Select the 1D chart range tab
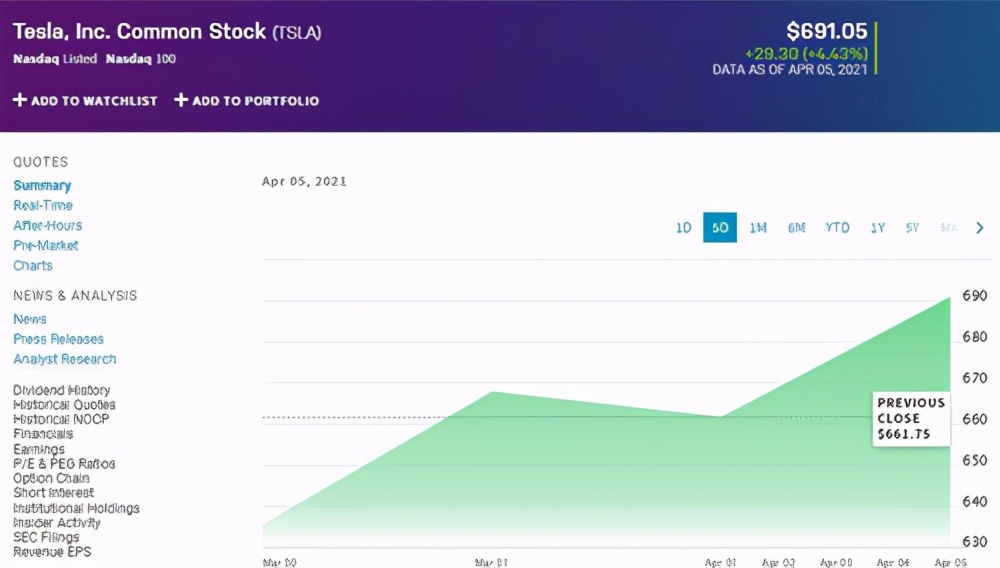The width and height of the screenshot is (1000, 568). pyautogui.click(x=684, y=228)
